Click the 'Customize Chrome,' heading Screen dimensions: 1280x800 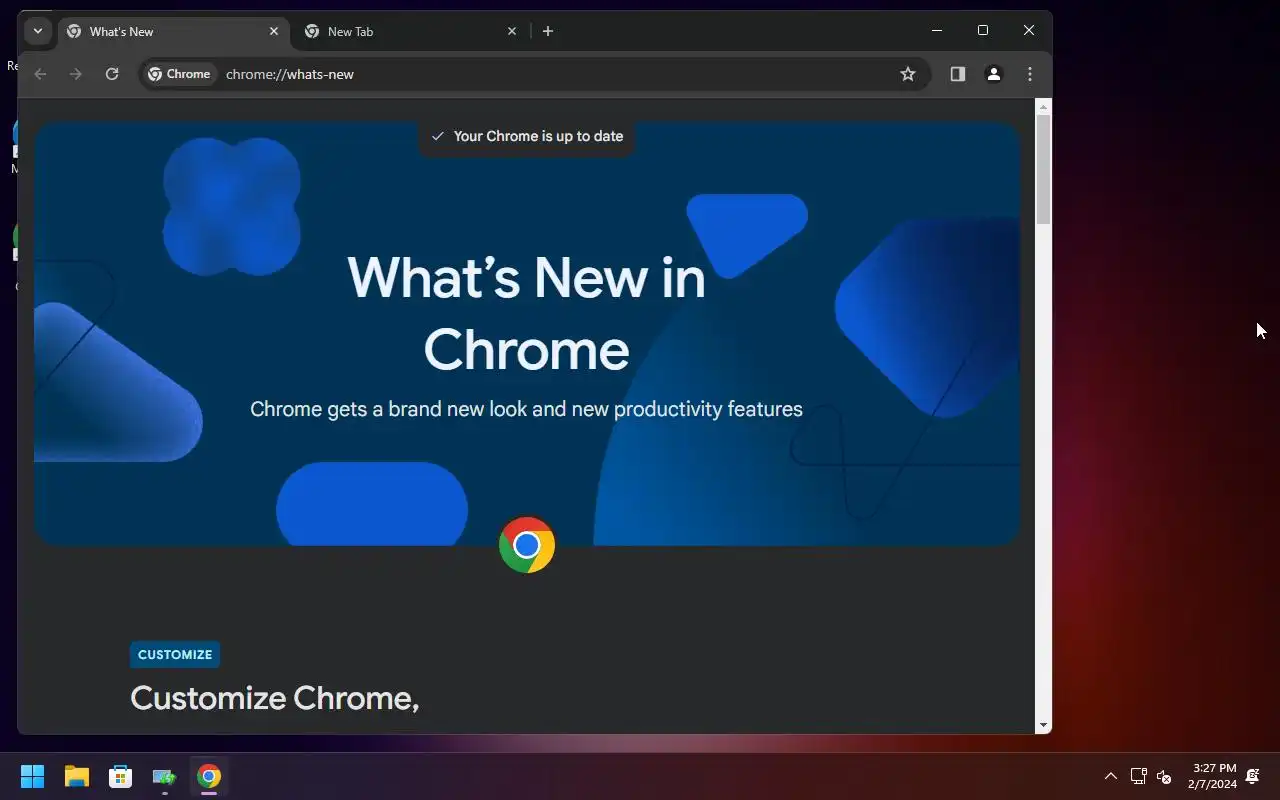275,698
